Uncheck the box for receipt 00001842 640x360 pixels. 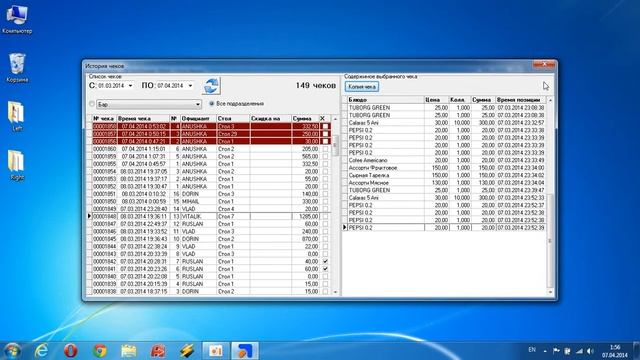click(x=325, y=261)
